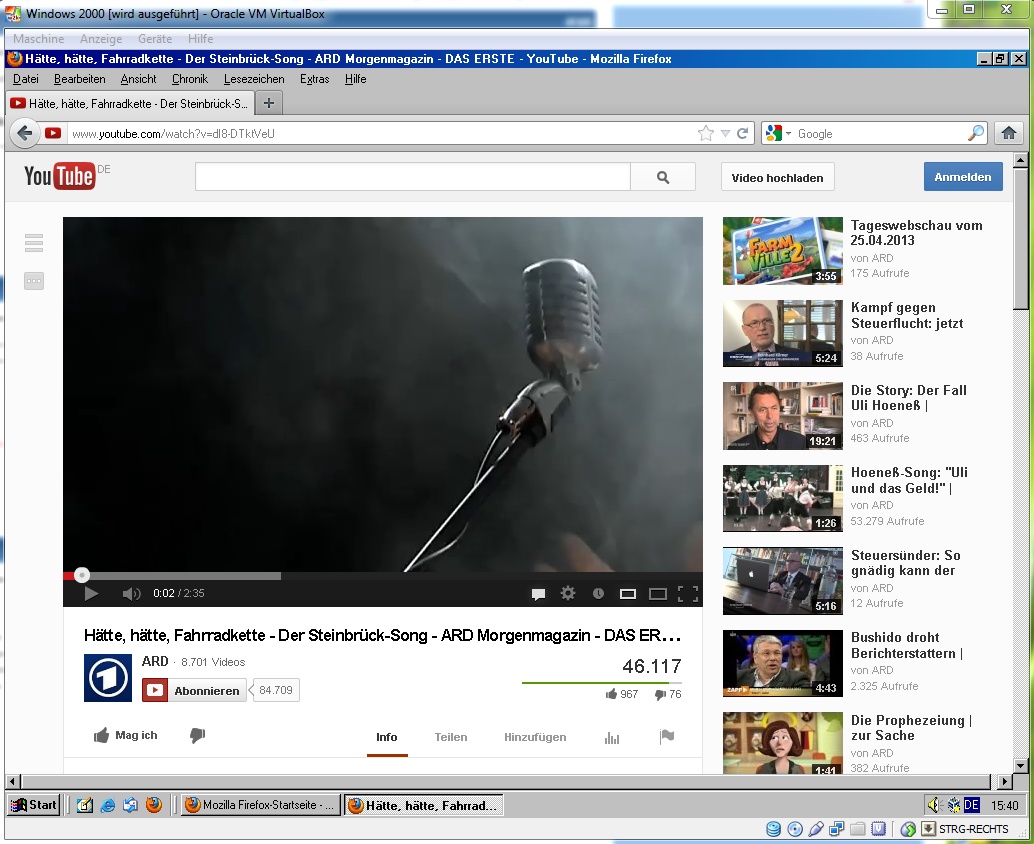Open Hoeneß-Song thumbnail
The height and width of the screenshot is (844, 1034).
coord(783,498)
